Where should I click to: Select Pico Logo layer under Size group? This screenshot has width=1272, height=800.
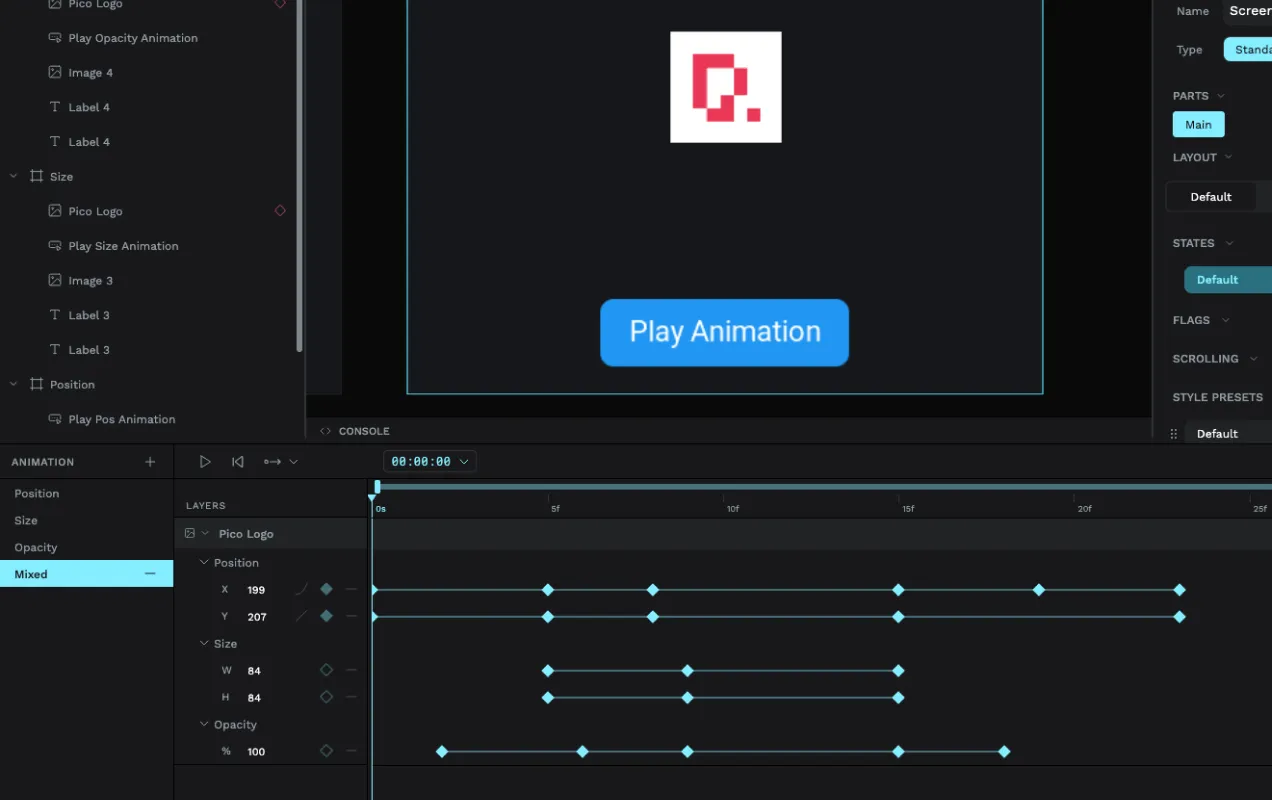pos(95,212)
